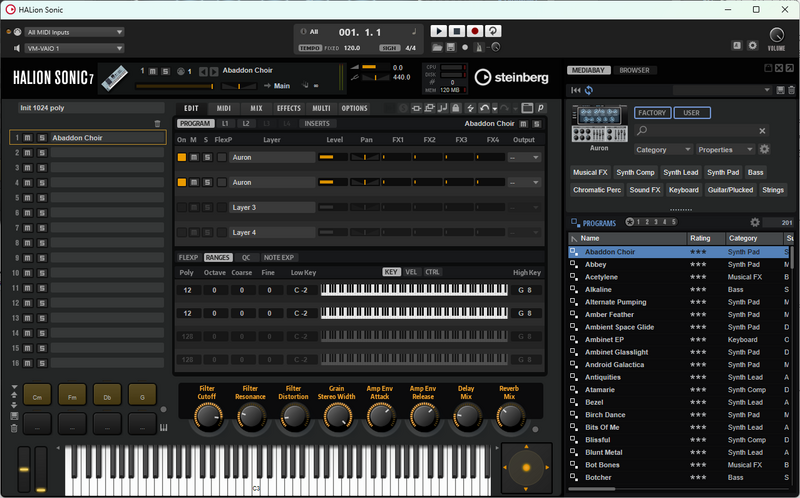Click the trash icon beside the trigger pads

[14, 429]
